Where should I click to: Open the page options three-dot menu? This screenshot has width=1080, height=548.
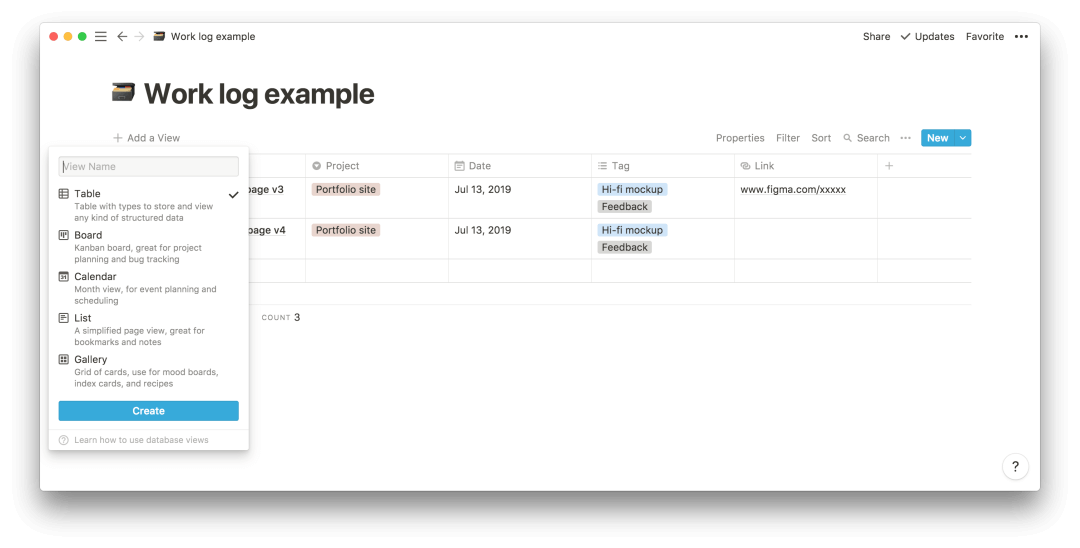[1021, 36]
